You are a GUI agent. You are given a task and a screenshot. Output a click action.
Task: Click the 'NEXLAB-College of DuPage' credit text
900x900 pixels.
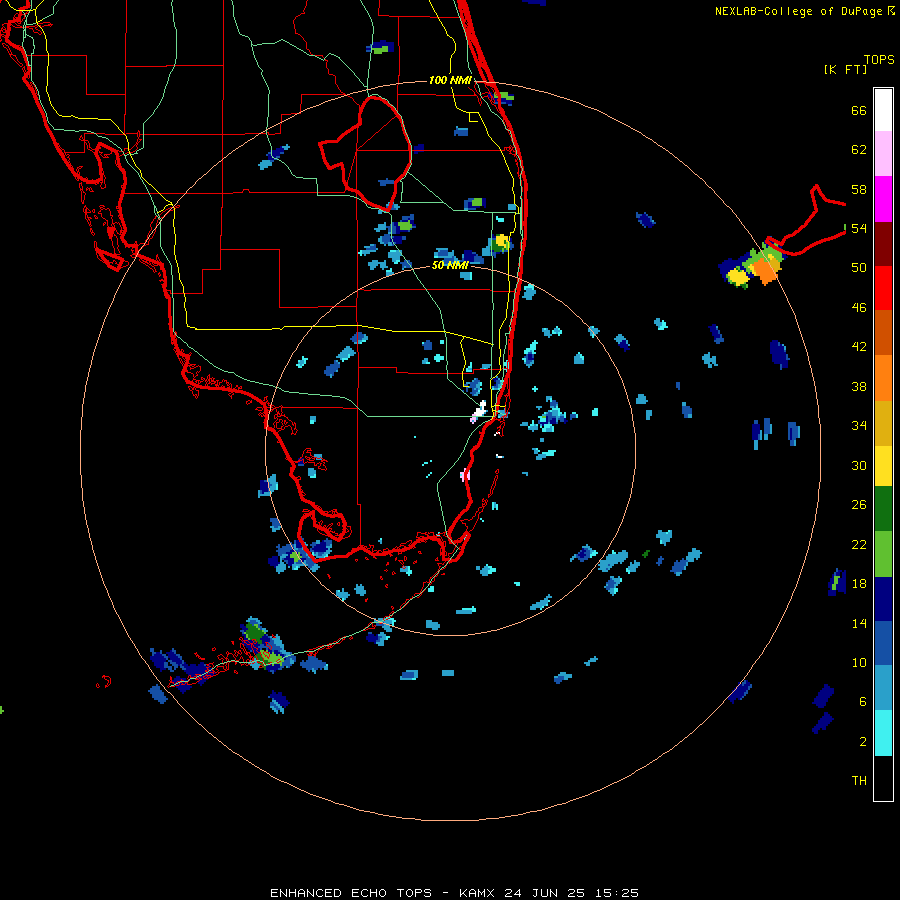coord(798,11)
